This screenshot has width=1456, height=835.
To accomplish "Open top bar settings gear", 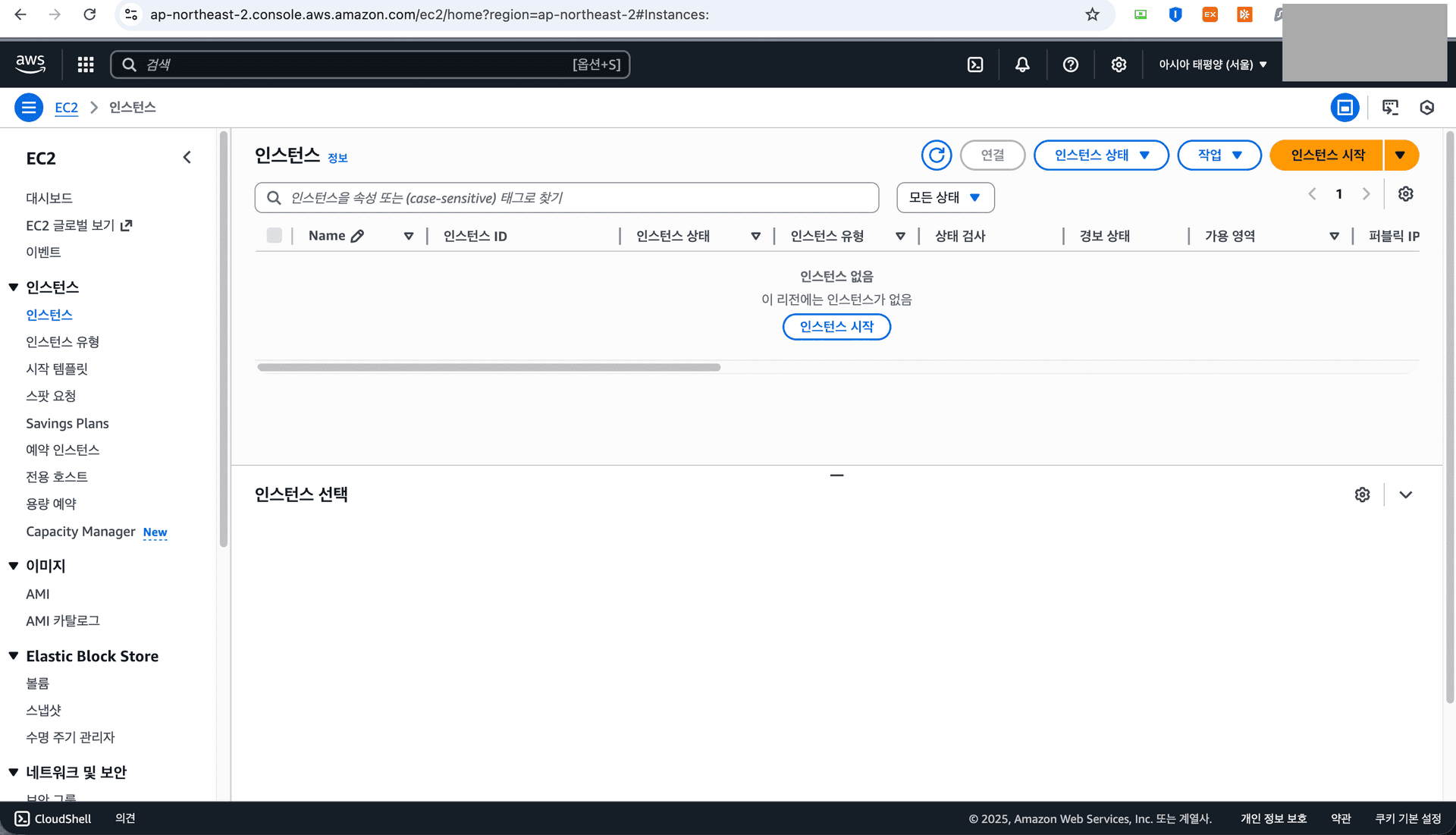I will tap(1119, 64).
